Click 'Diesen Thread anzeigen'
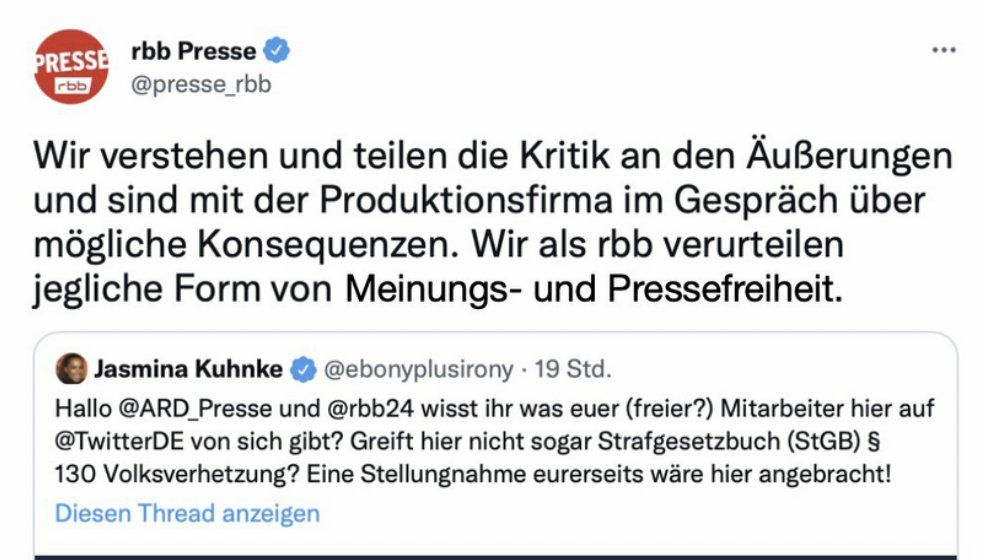Screen dimensions: 984x560 (x=187, y=513)
